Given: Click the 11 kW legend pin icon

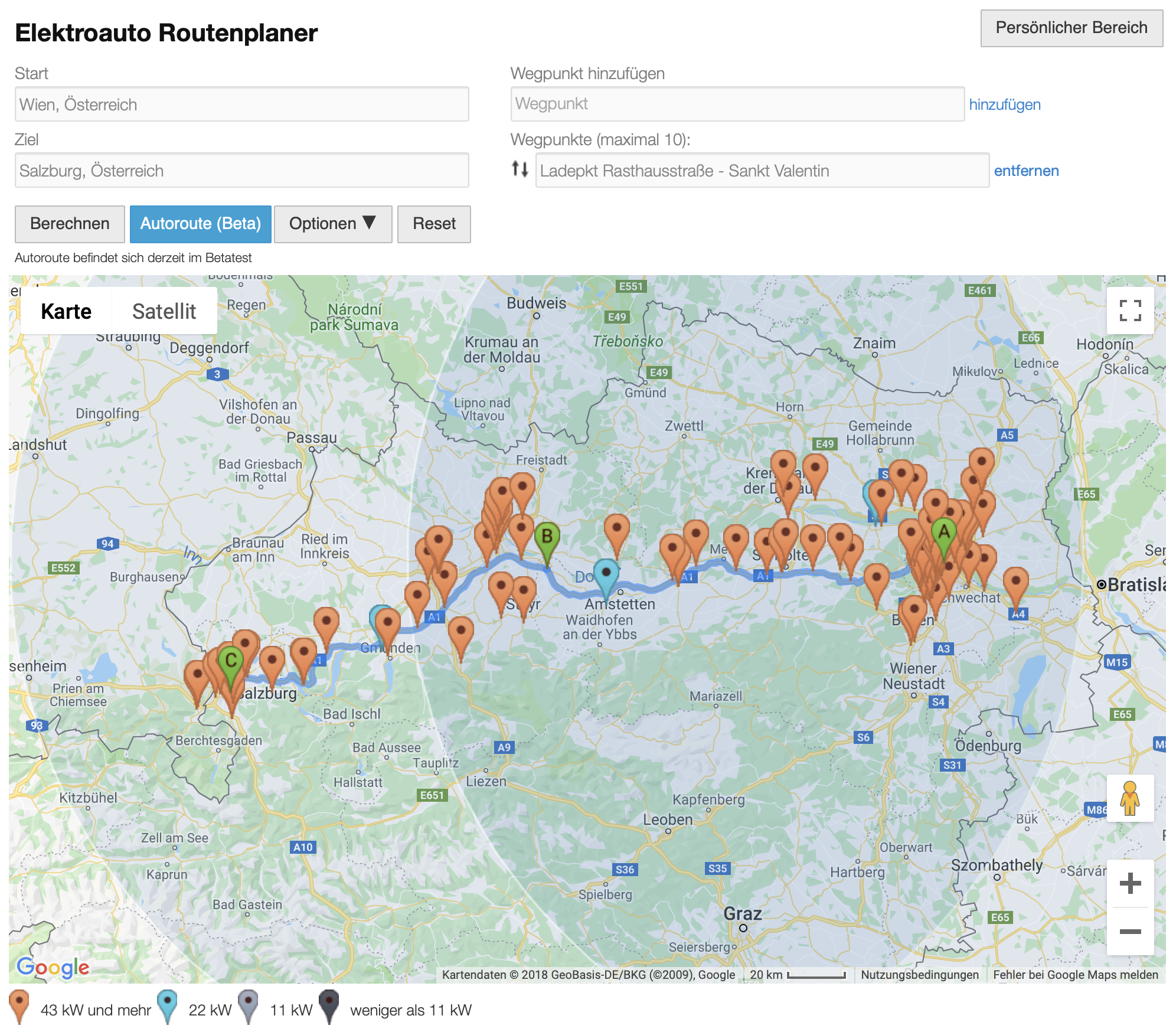Looking at the screenshot, I should coord(249,1007).
